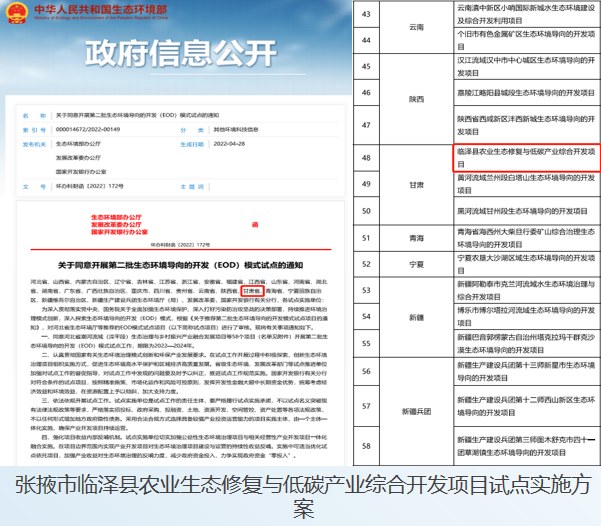The image size is (601, 526).
Task: Click the 新疆兵团 province cell
Action: point(415,410)
